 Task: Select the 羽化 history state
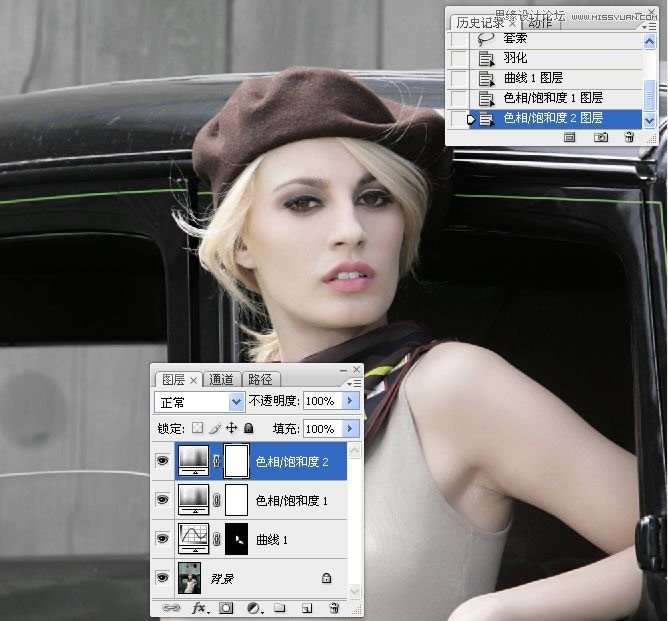click(515, 58)
